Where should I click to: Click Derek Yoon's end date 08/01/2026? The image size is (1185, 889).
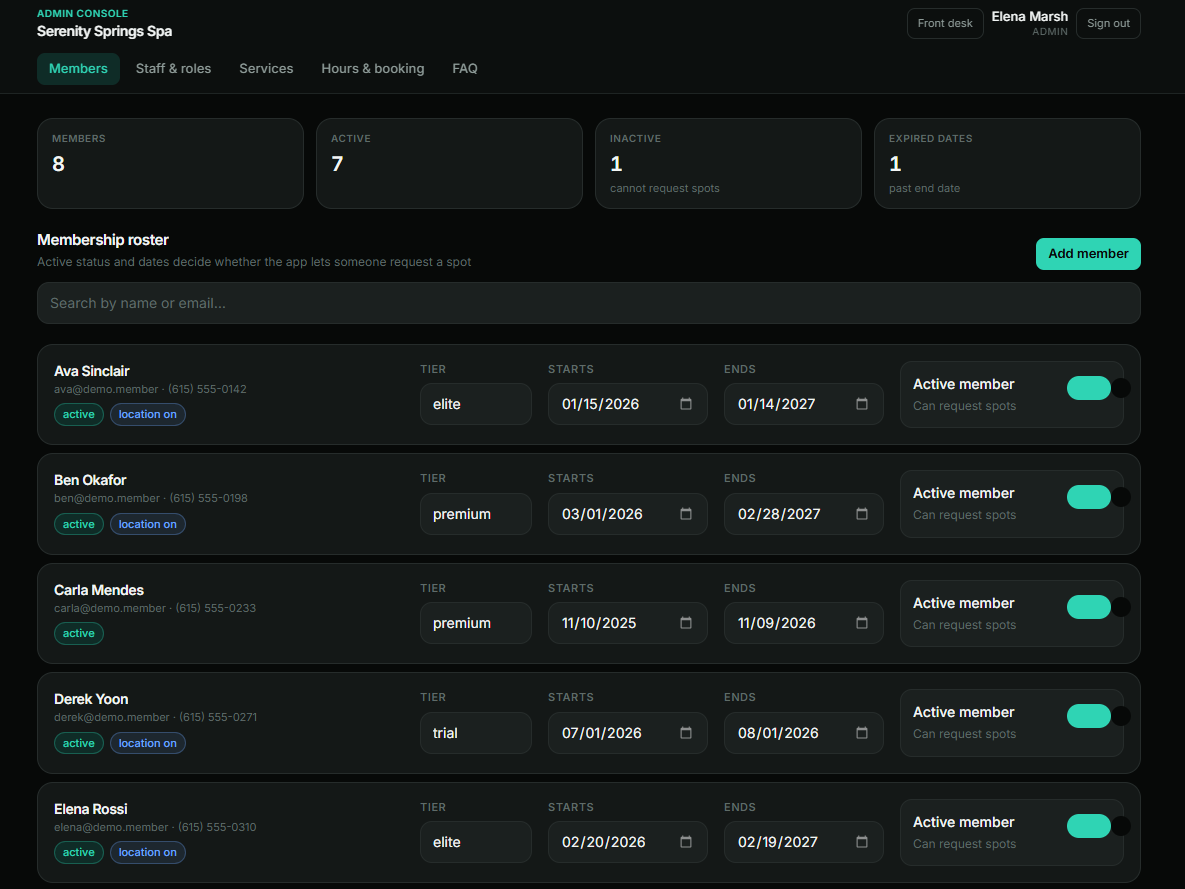[x=778, y=733]
